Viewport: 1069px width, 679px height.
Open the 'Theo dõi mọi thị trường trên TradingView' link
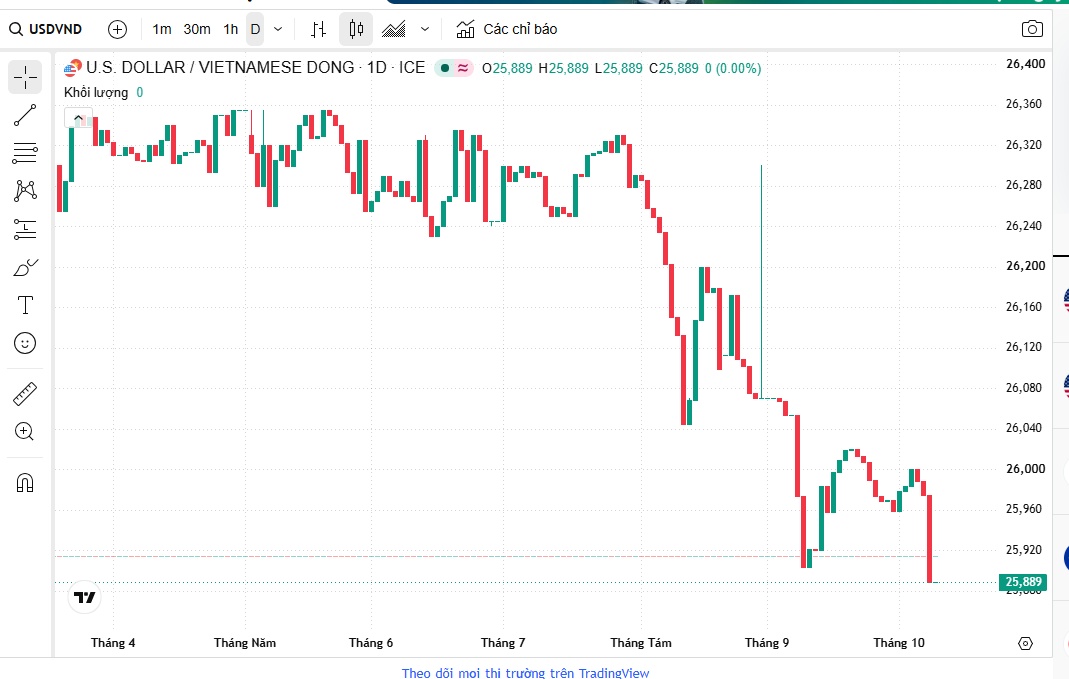click(525, 673)
